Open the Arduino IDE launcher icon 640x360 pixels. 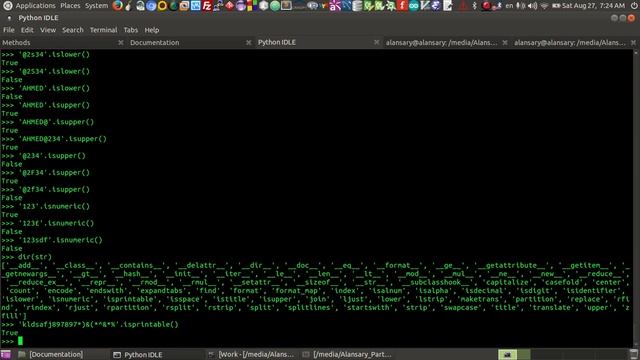(413, 6)
